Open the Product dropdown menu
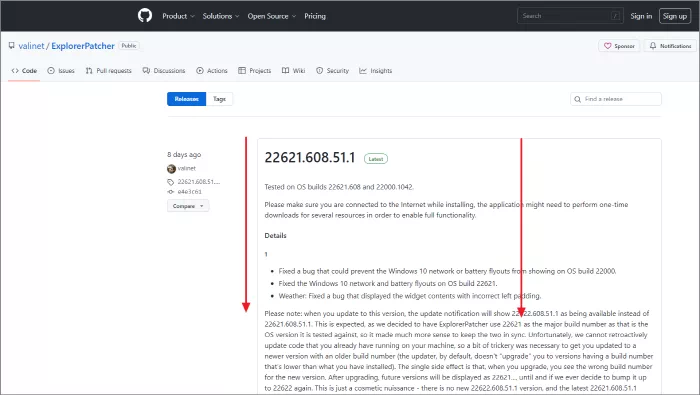Viewport: 700px width, 395px height. 178,16
